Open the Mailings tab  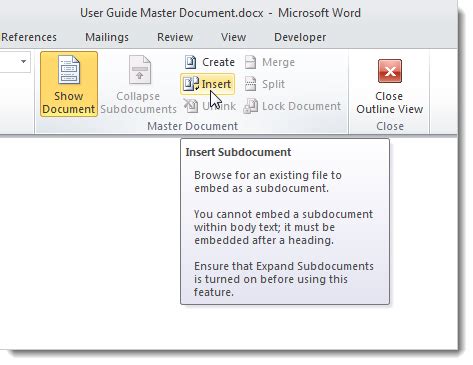(x=107, y=37)
